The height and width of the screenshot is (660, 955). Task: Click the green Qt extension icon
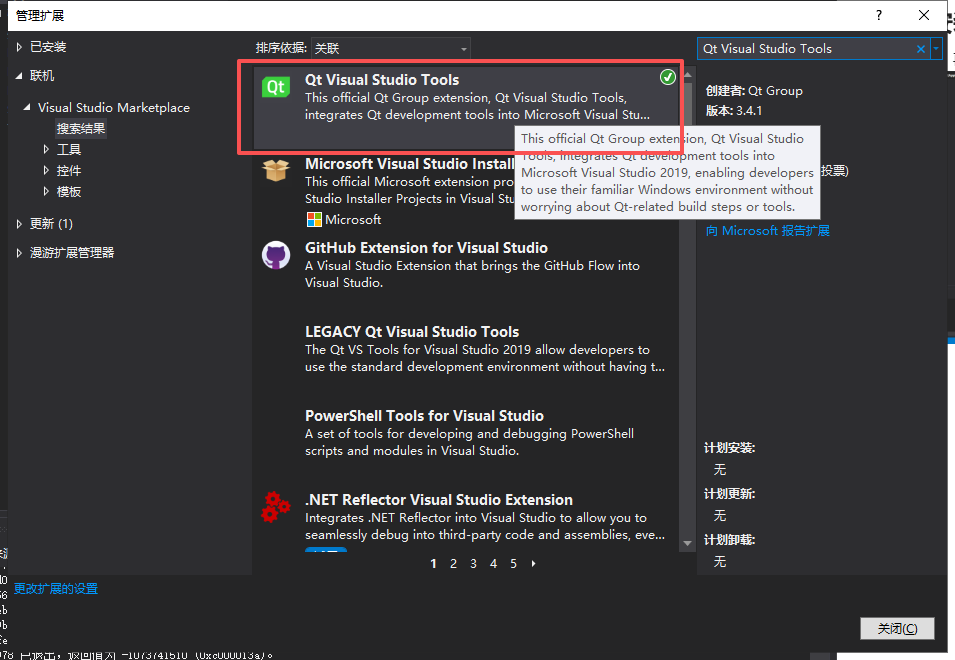[276, 86]
